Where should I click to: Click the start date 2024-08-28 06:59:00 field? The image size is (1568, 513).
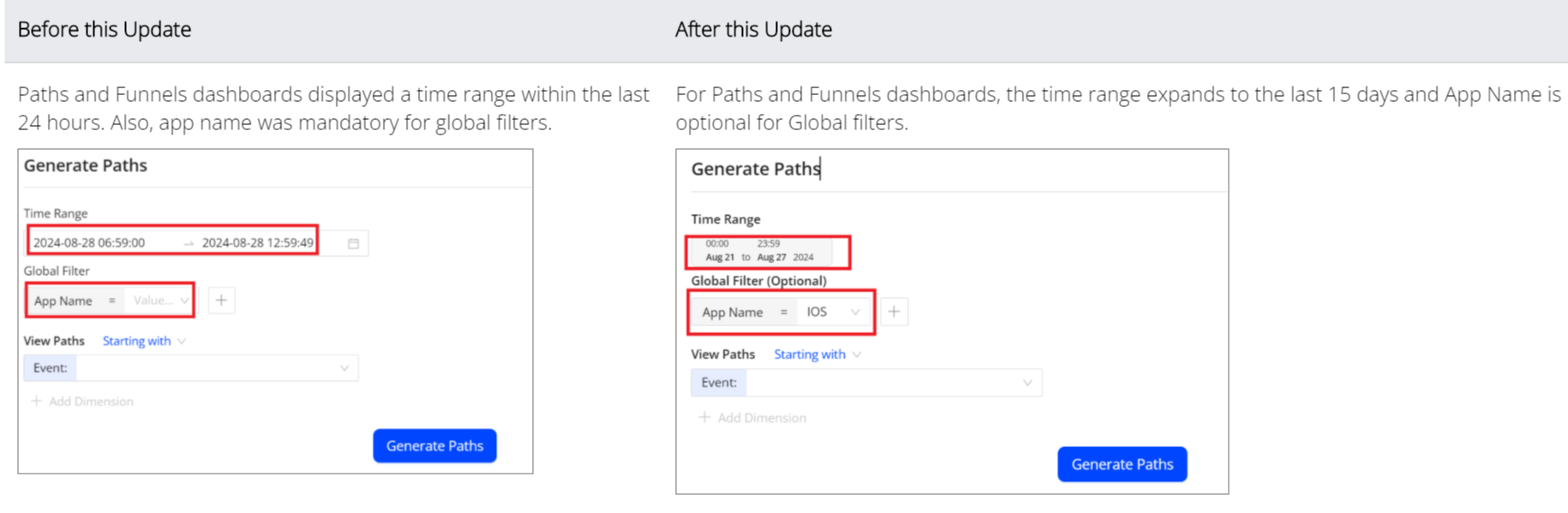(89, 243)
